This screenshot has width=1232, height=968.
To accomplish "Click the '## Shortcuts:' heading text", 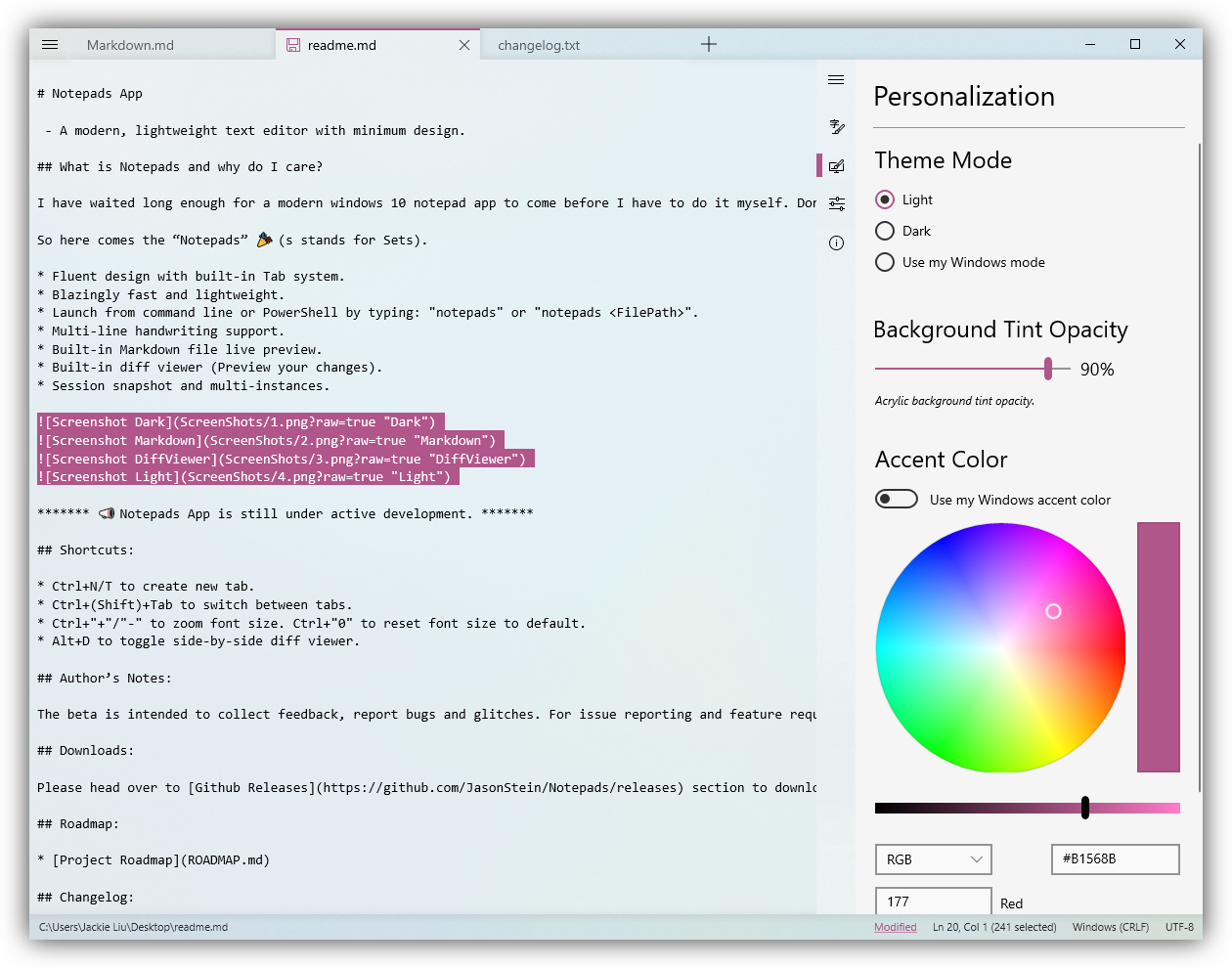I will click(x=86, y=550).
